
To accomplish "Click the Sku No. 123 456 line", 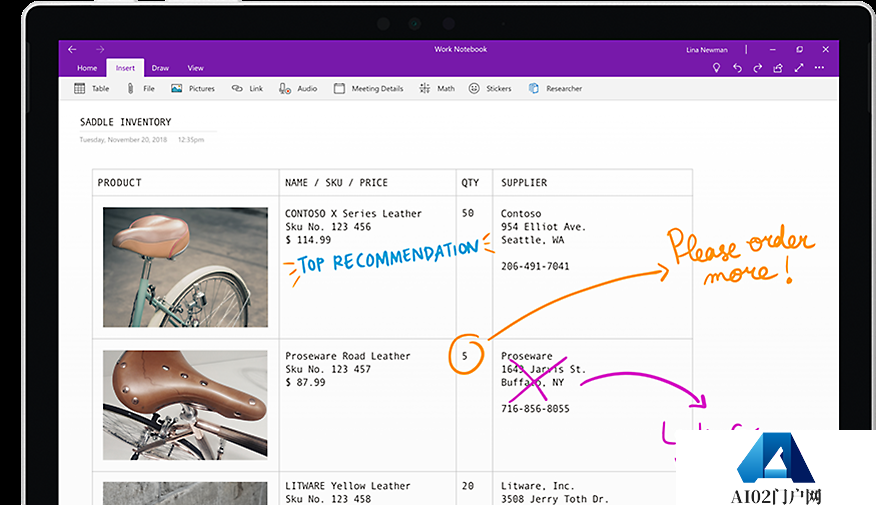I will [x=328, y=227].
